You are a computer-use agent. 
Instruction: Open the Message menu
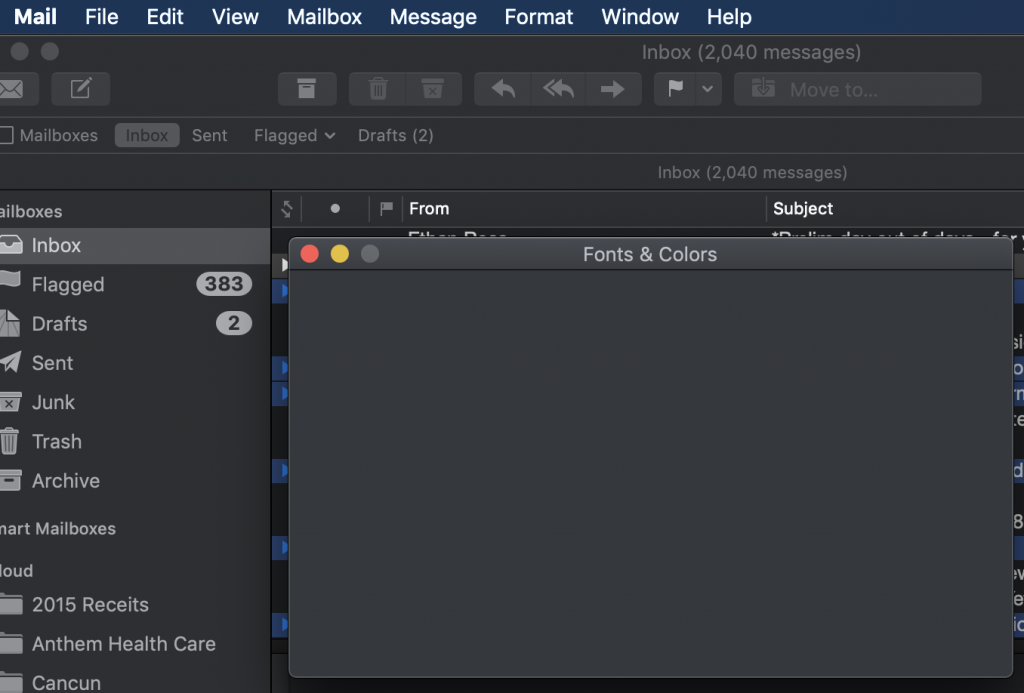click(x=433, y=16)
